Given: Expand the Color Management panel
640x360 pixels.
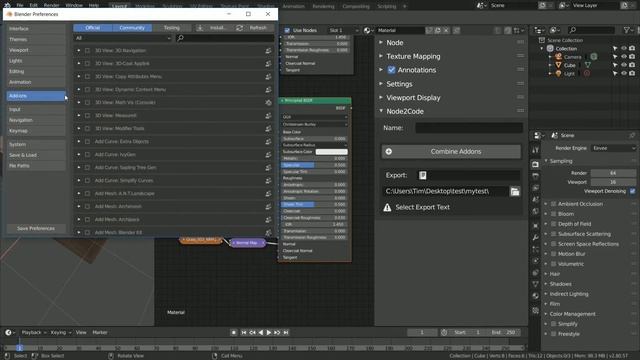Looking at the screenshot, I should click(546, 314).
